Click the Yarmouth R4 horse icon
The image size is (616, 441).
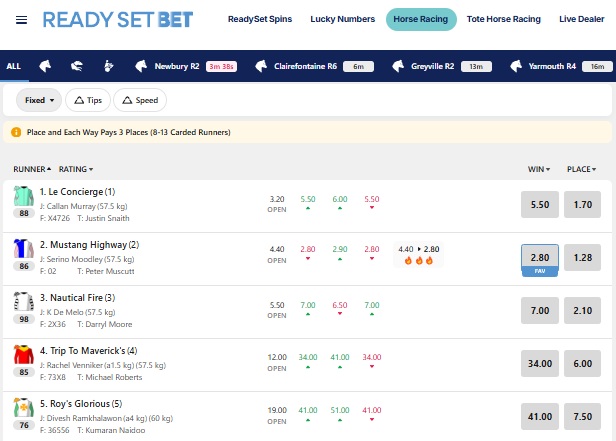point(516,66)
